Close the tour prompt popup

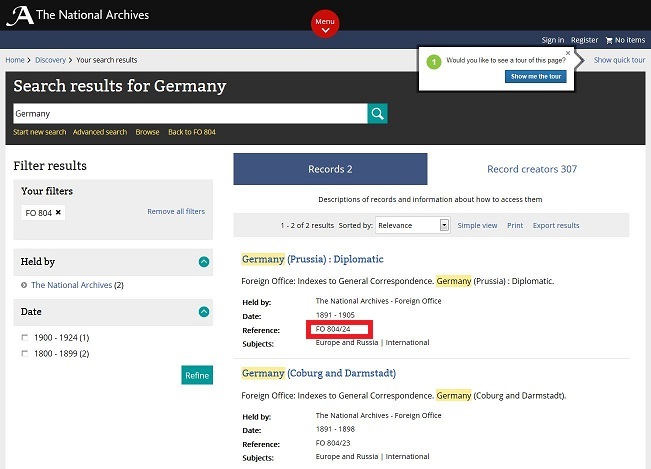tap(568, 53)
